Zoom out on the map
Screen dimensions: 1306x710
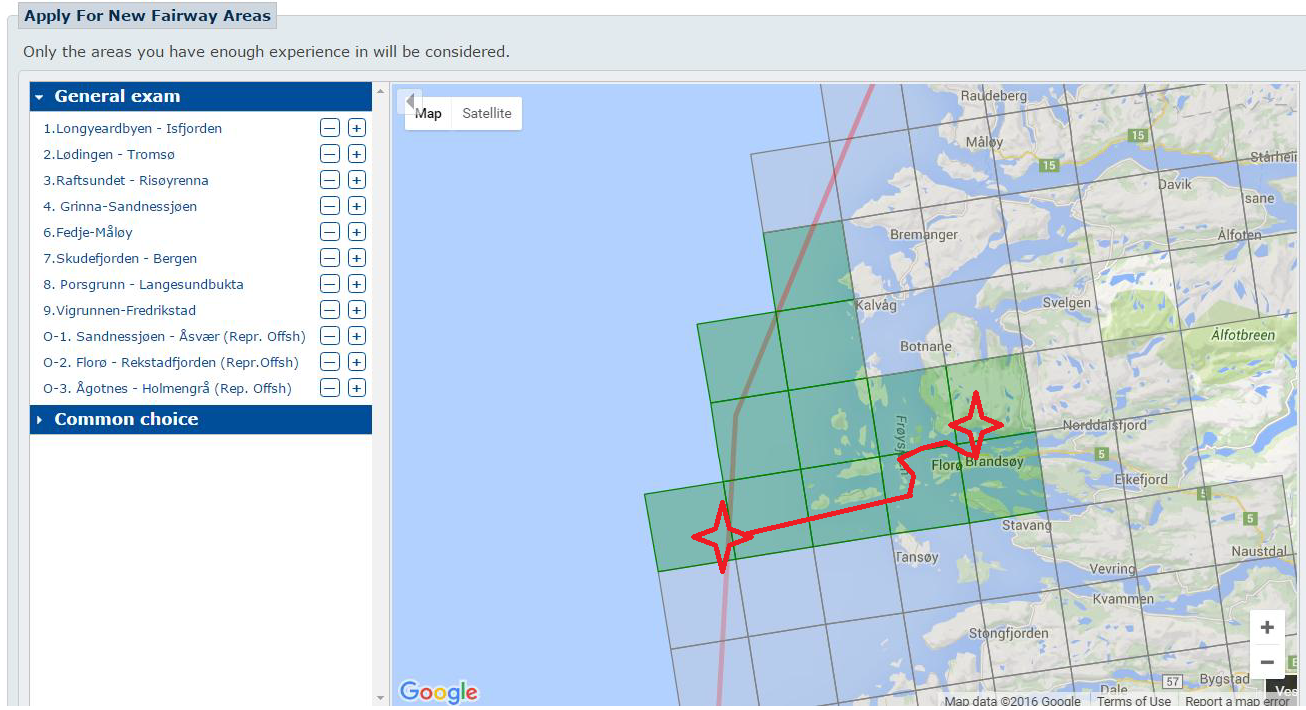1267,662
